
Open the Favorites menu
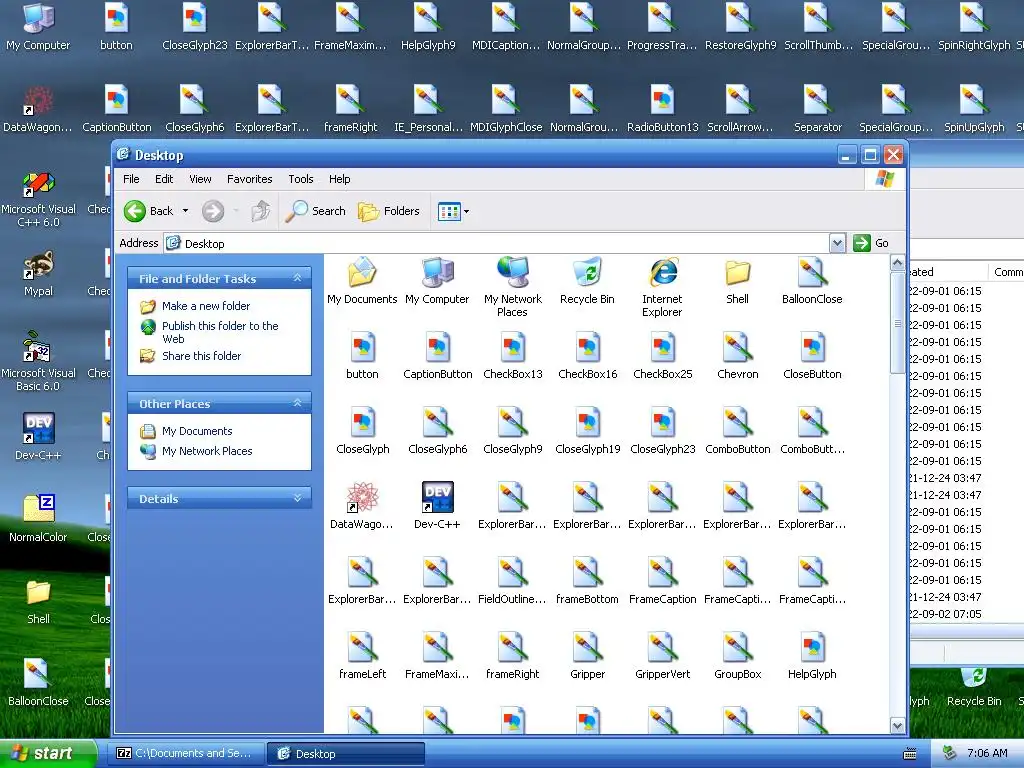tap(249, 179)
